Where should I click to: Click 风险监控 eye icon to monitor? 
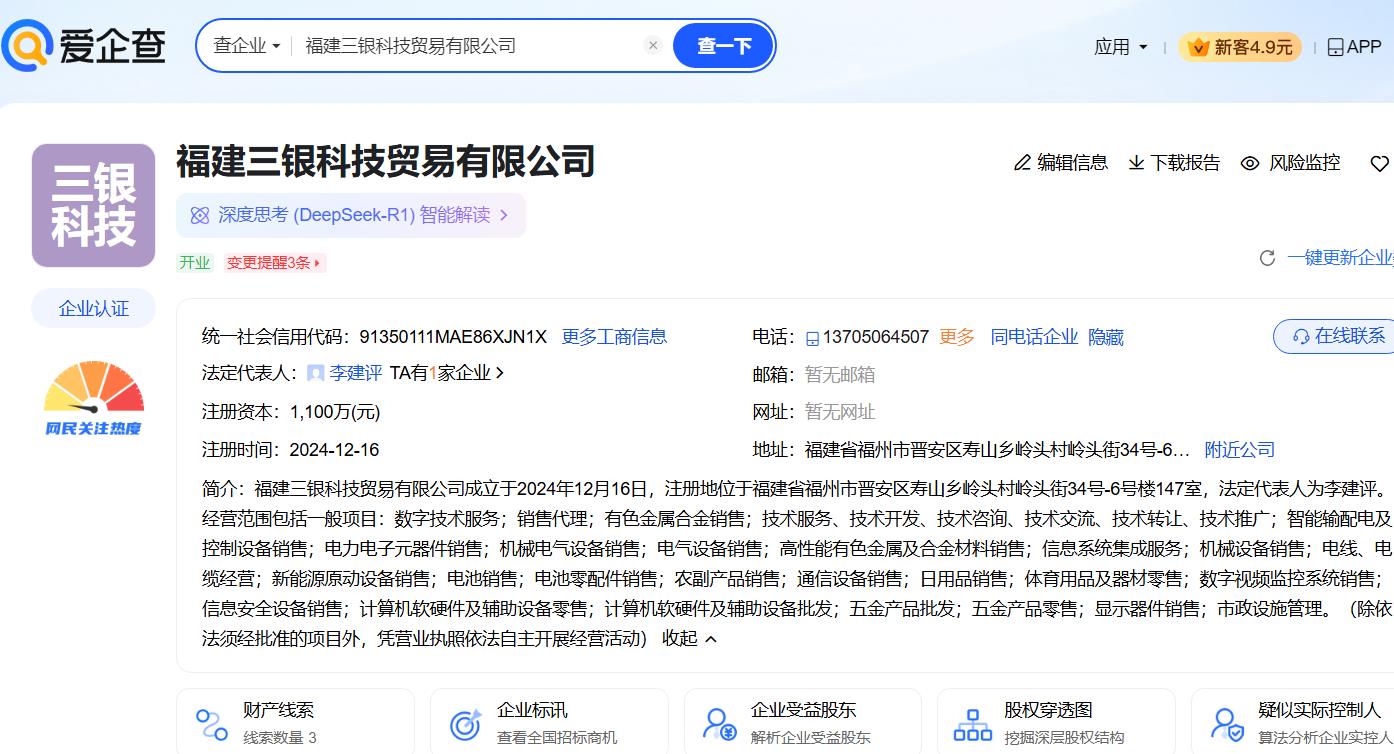1250,163
